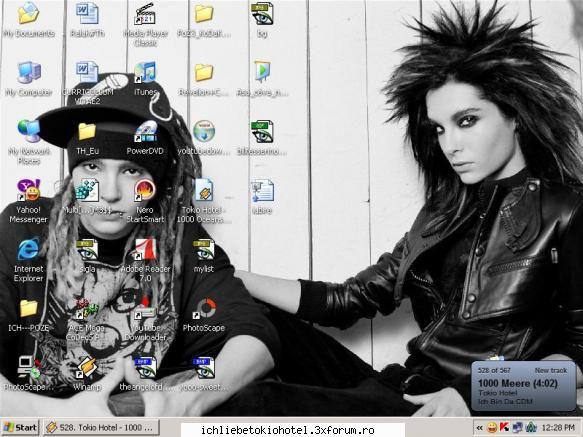The width and height of the screenshot is (583, 437).
Task: Open Kaspersky red K tray icon
Action: [505, 427]
